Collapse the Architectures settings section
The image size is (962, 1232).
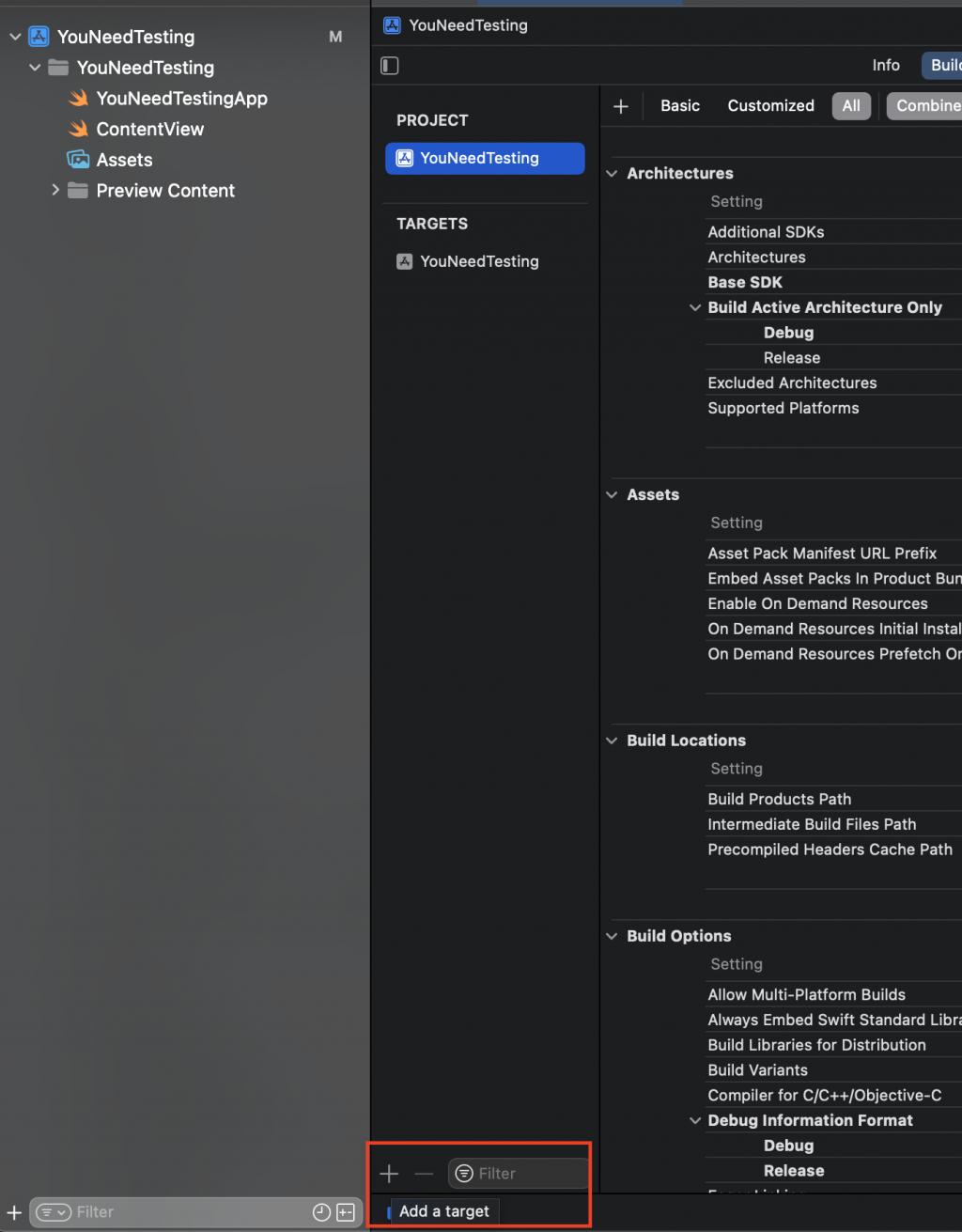[612, 174]
